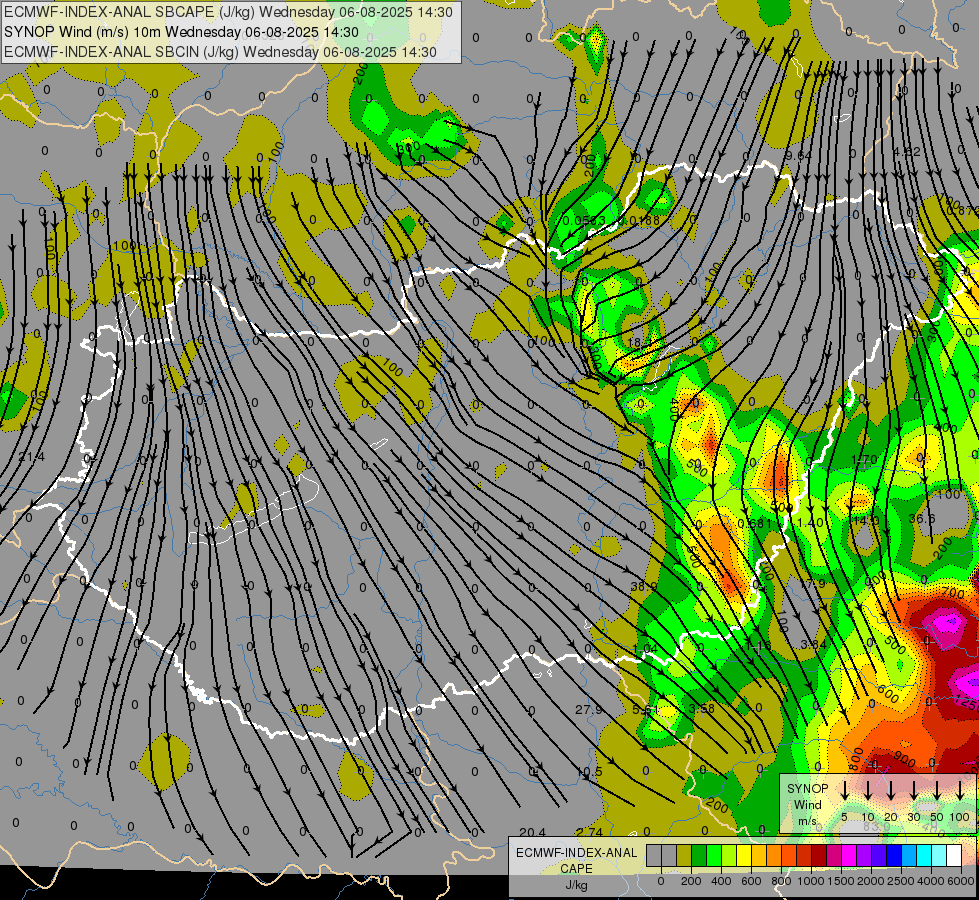The width and height of the screenshot is (979, 900).
Task: Pick the pure yellow CAPE legend swatch
Action: [x=744, y=855]
